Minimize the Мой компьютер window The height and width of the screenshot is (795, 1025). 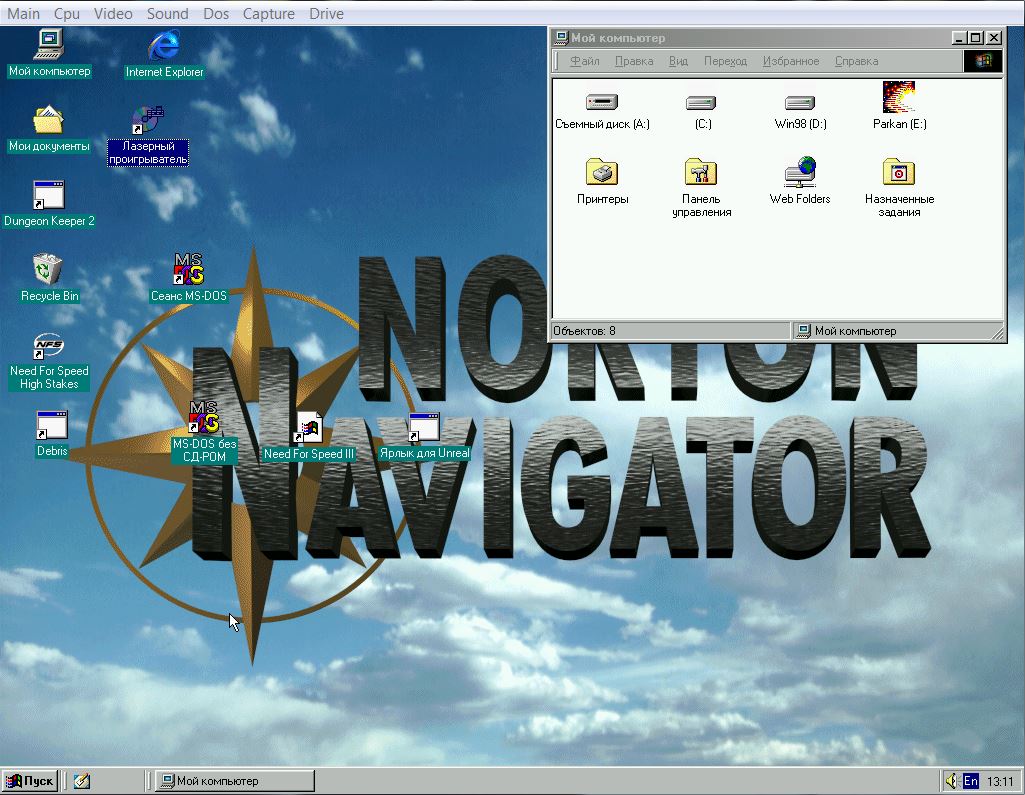(958, 38)
